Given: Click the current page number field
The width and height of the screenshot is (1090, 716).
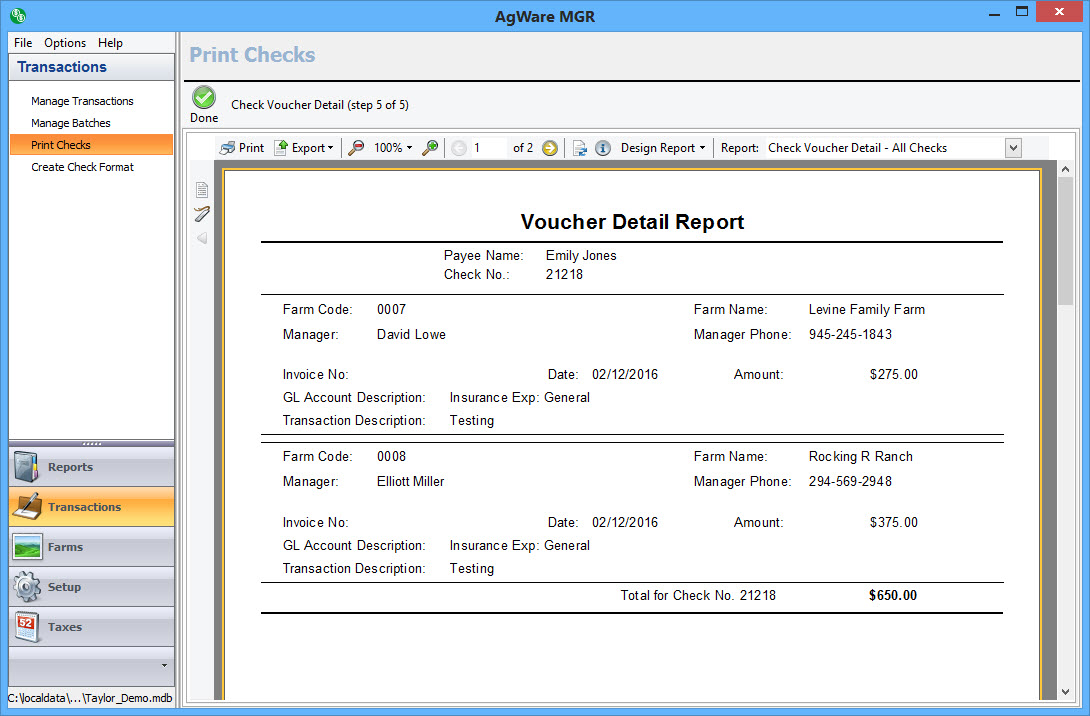Looking at the screenshot, I should [488, 148].
